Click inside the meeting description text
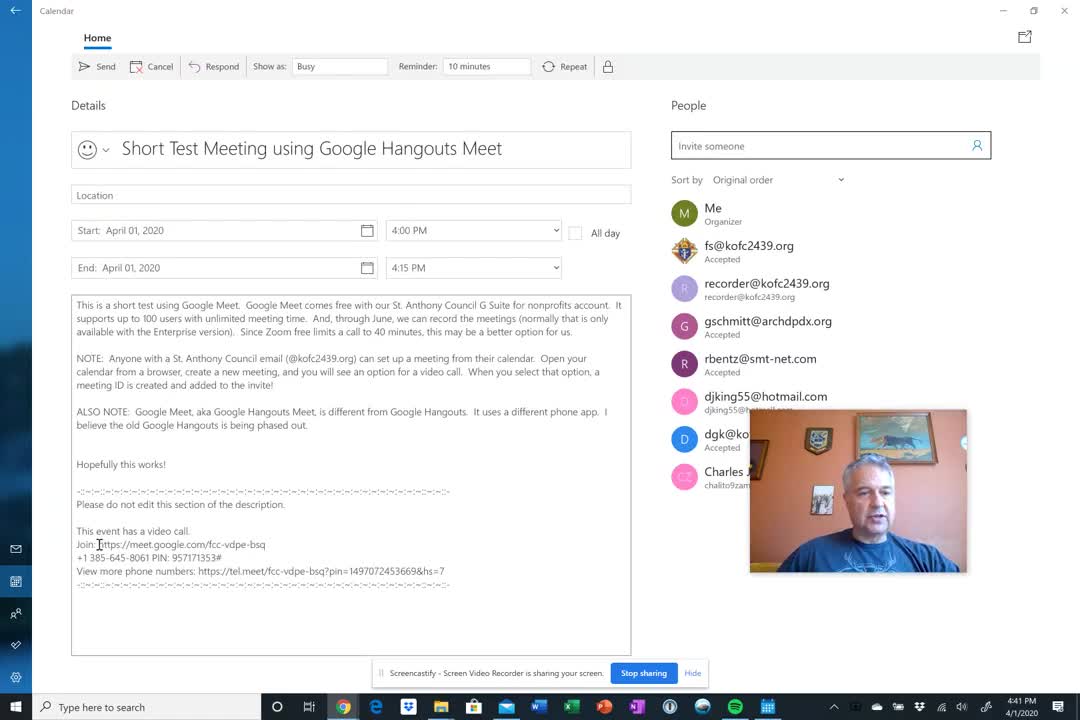Image resolution: width=1080 pixels, height=720 pixels. point(351,475)
